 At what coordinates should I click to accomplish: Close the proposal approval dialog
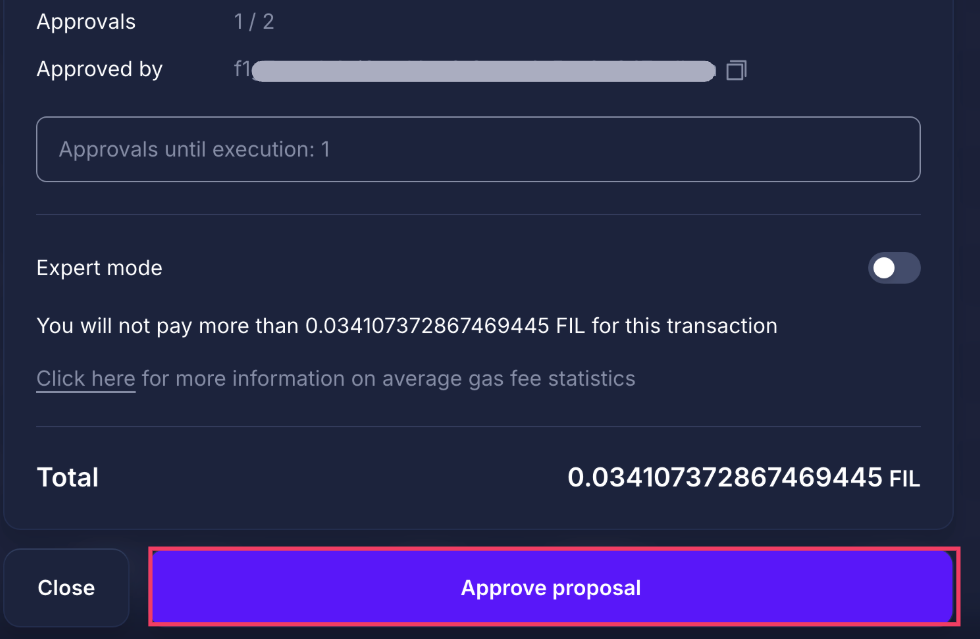coord(66,587)
